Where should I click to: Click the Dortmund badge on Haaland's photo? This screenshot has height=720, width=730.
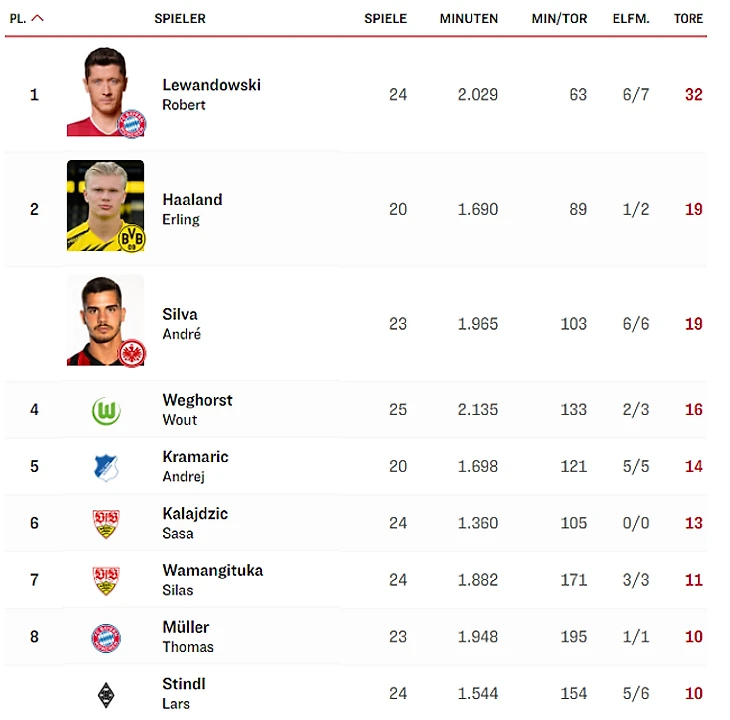(132, 238)
